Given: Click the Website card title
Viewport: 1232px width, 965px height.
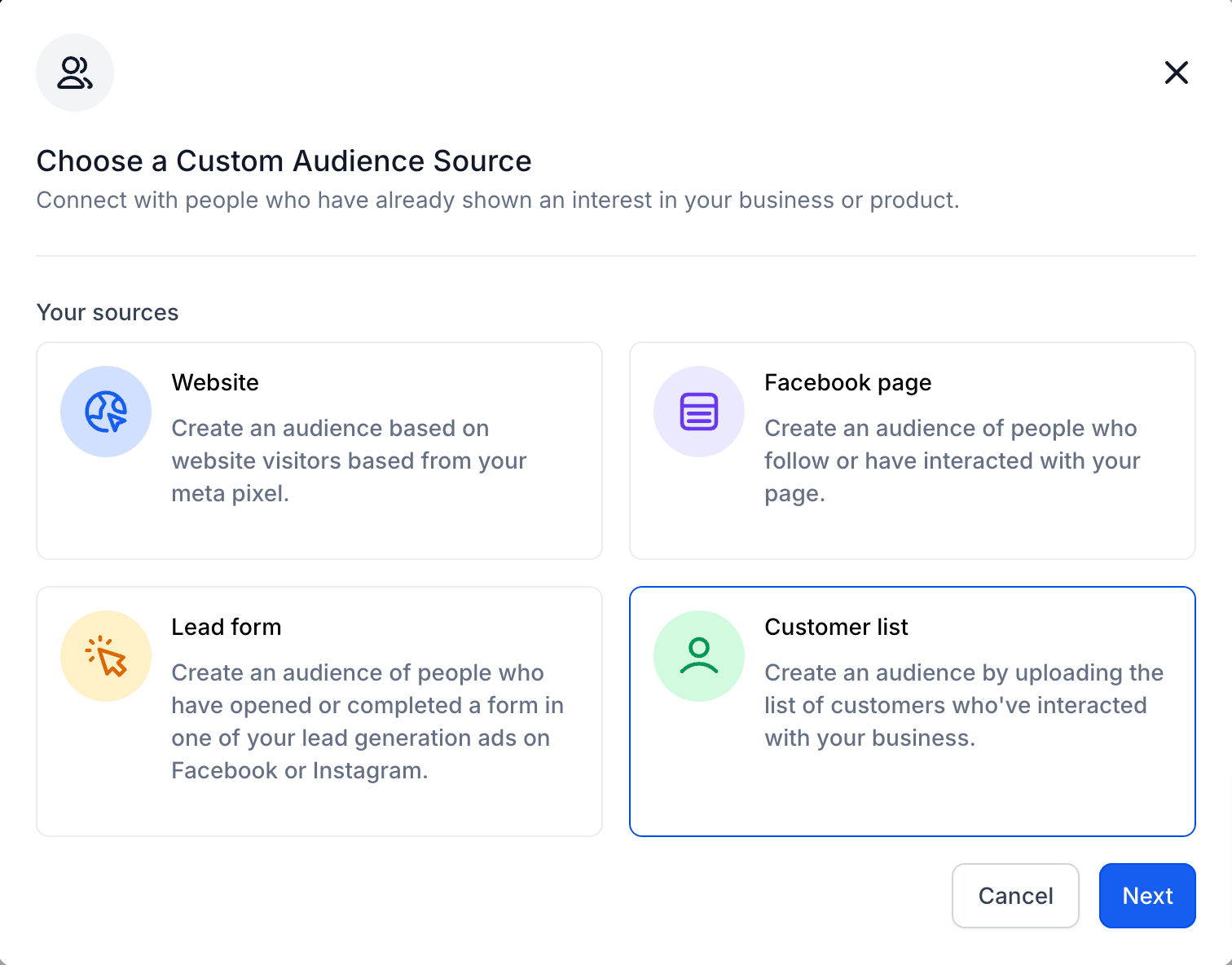Looking at the screenshot, I should tap(215, 382).
